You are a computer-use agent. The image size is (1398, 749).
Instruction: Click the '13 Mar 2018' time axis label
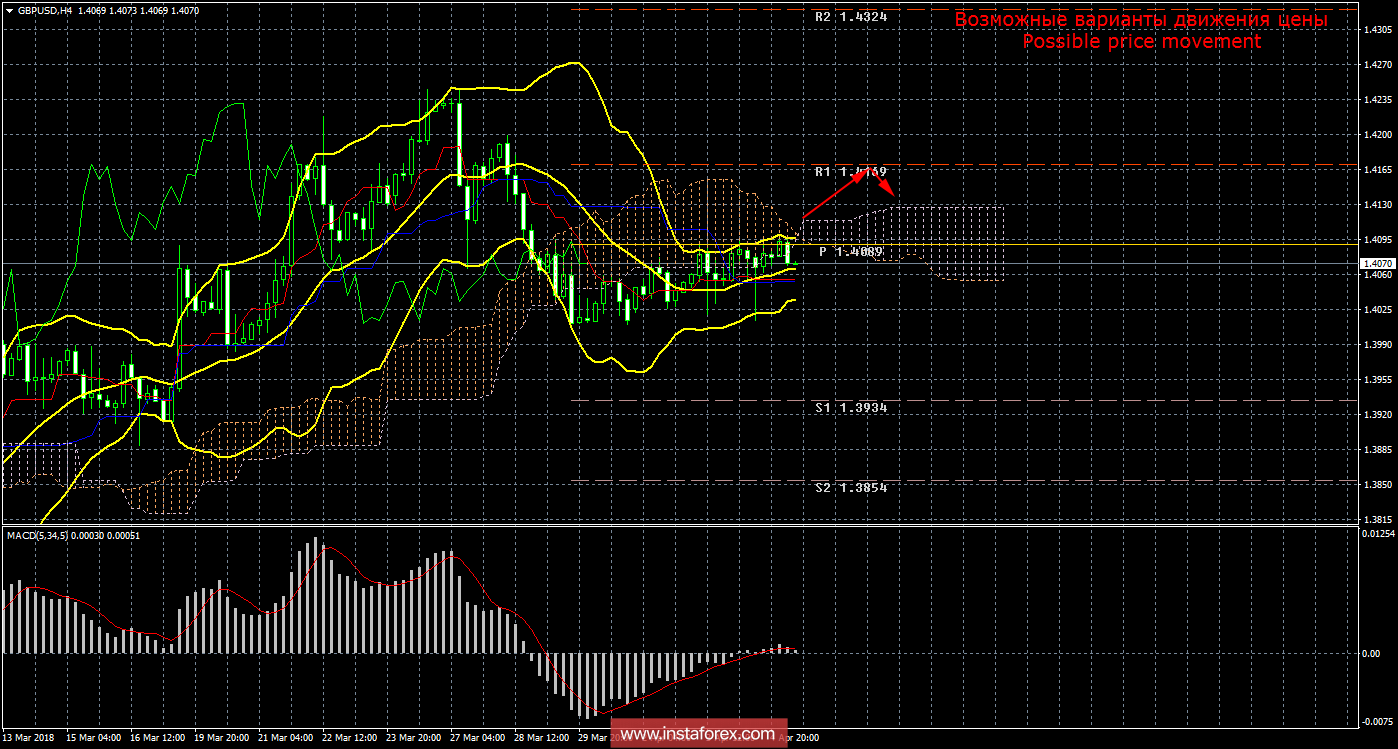click(31, 738)
